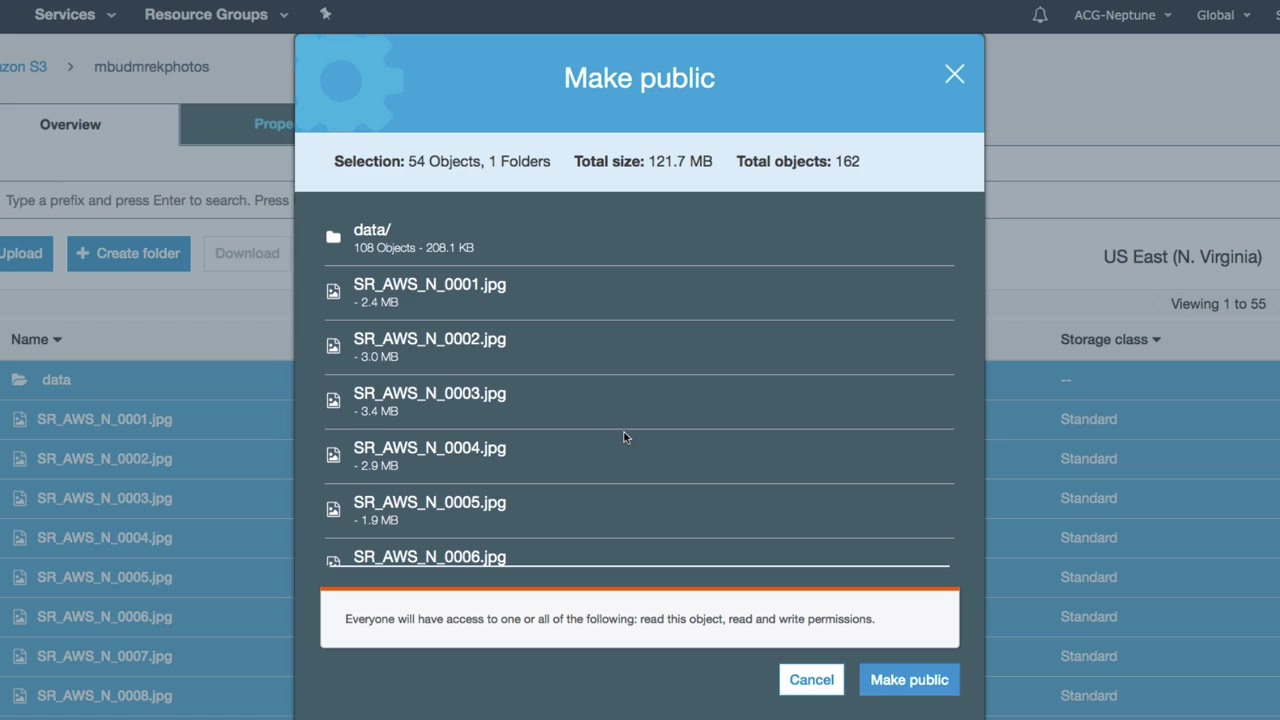The width and height of the screenshot is (1280, 720).
Task: Click the public access warning message
Action: 640,619
